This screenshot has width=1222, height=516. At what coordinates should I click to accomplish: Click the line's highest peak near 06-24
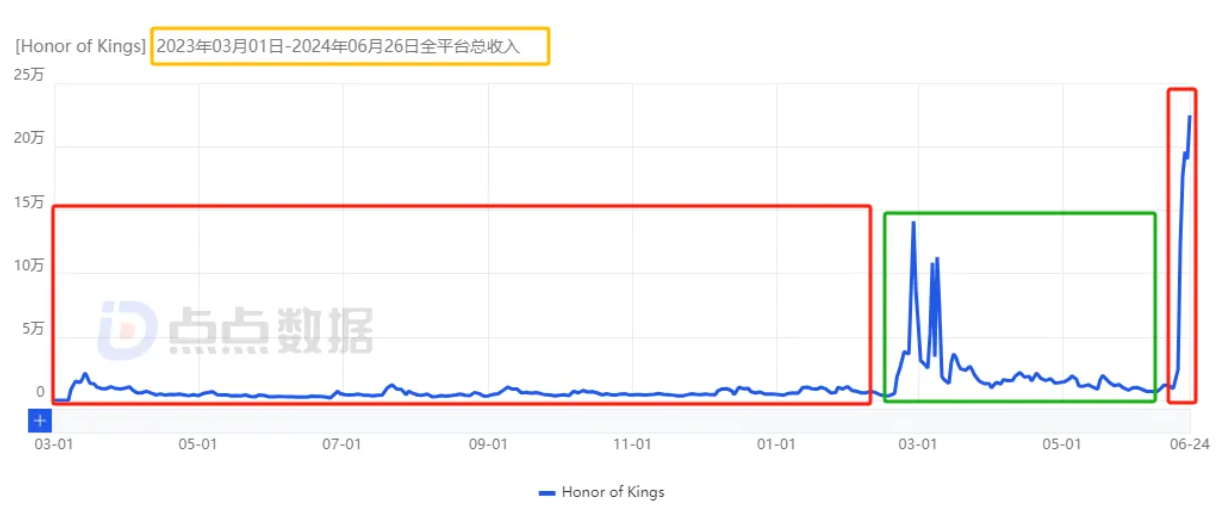tap(1190, 117)
